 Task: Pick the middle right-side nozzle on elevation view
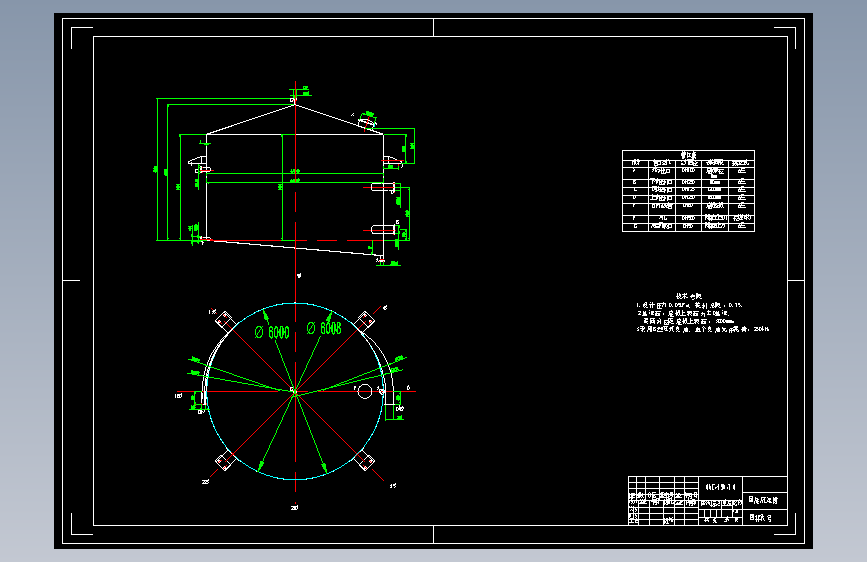click(383, 188)
